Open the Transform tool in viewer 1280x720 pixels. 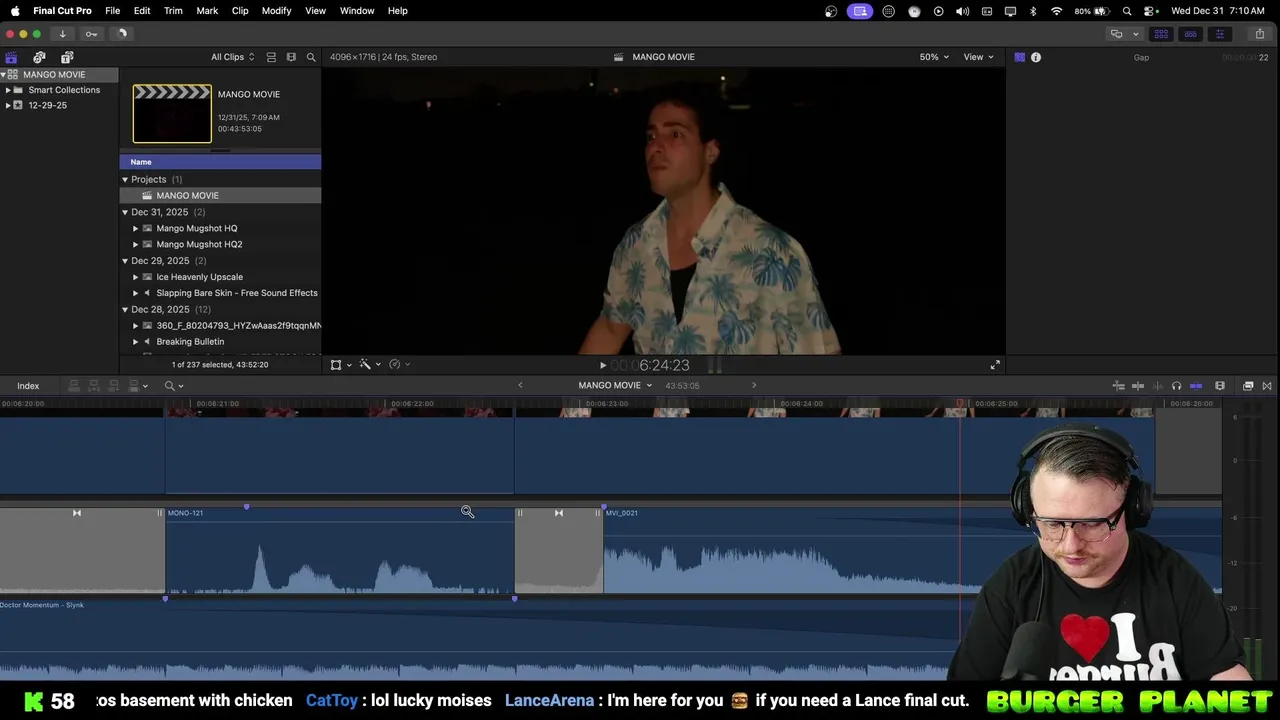pos(336,365)
